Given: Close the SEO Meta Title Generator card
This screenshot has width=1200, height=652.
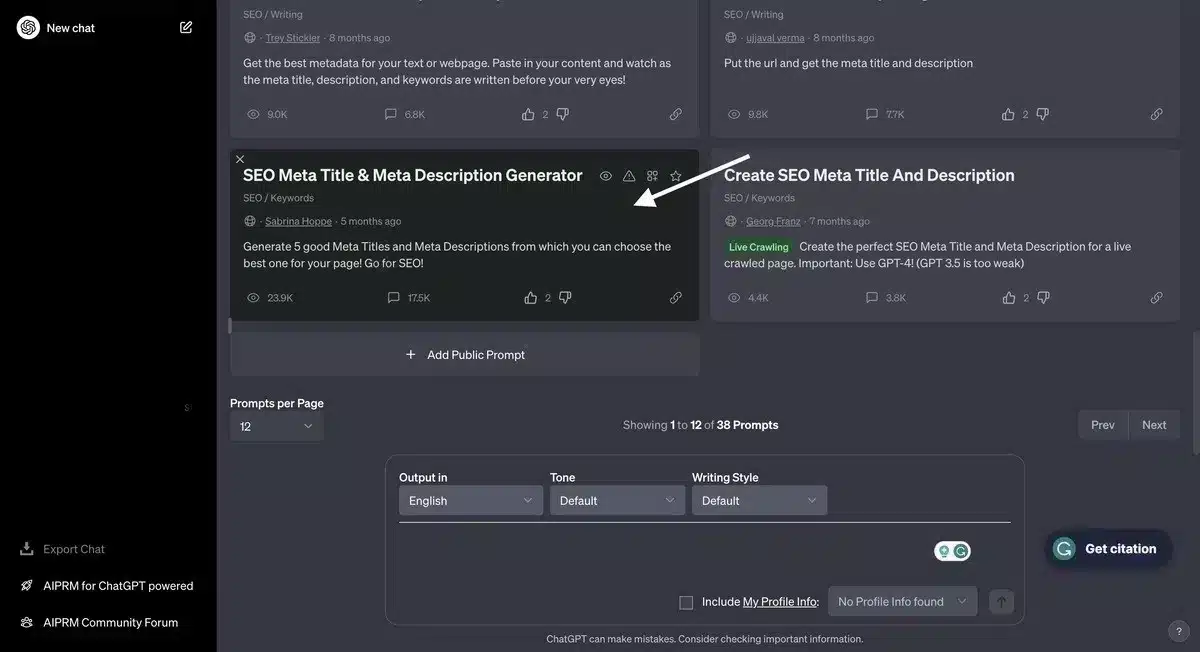Looking at the screenshot, I should tap(240, 159).
